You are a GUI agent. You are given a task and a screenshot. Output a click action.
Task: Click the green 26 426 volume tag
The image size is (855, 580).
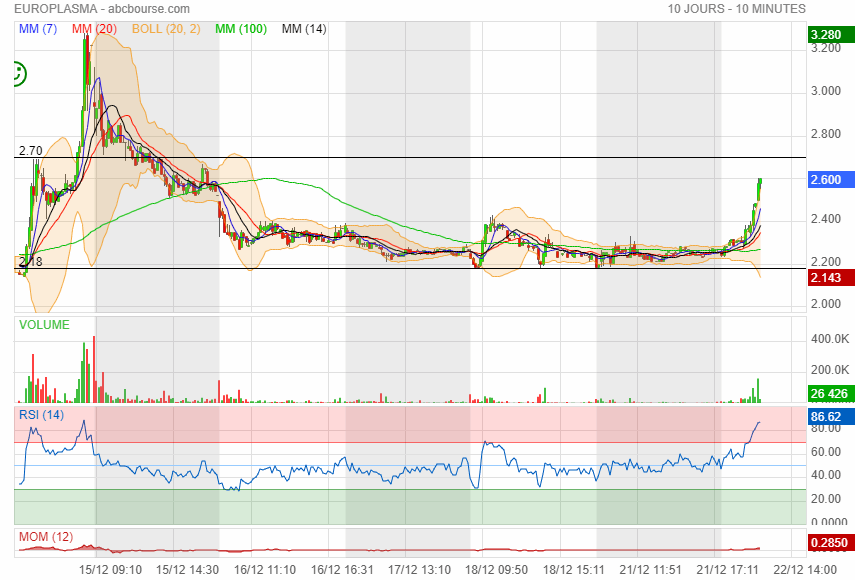(x=831, y=394)
